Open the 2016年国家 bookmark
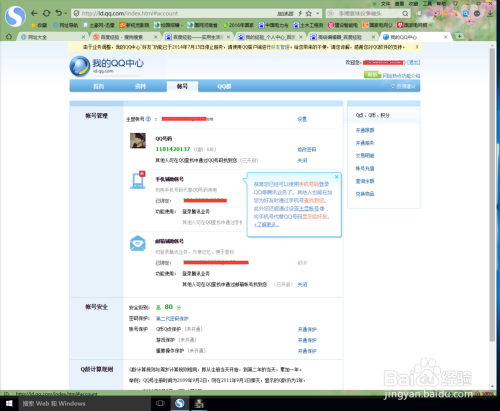500x411 pixels. pos(238,25)
